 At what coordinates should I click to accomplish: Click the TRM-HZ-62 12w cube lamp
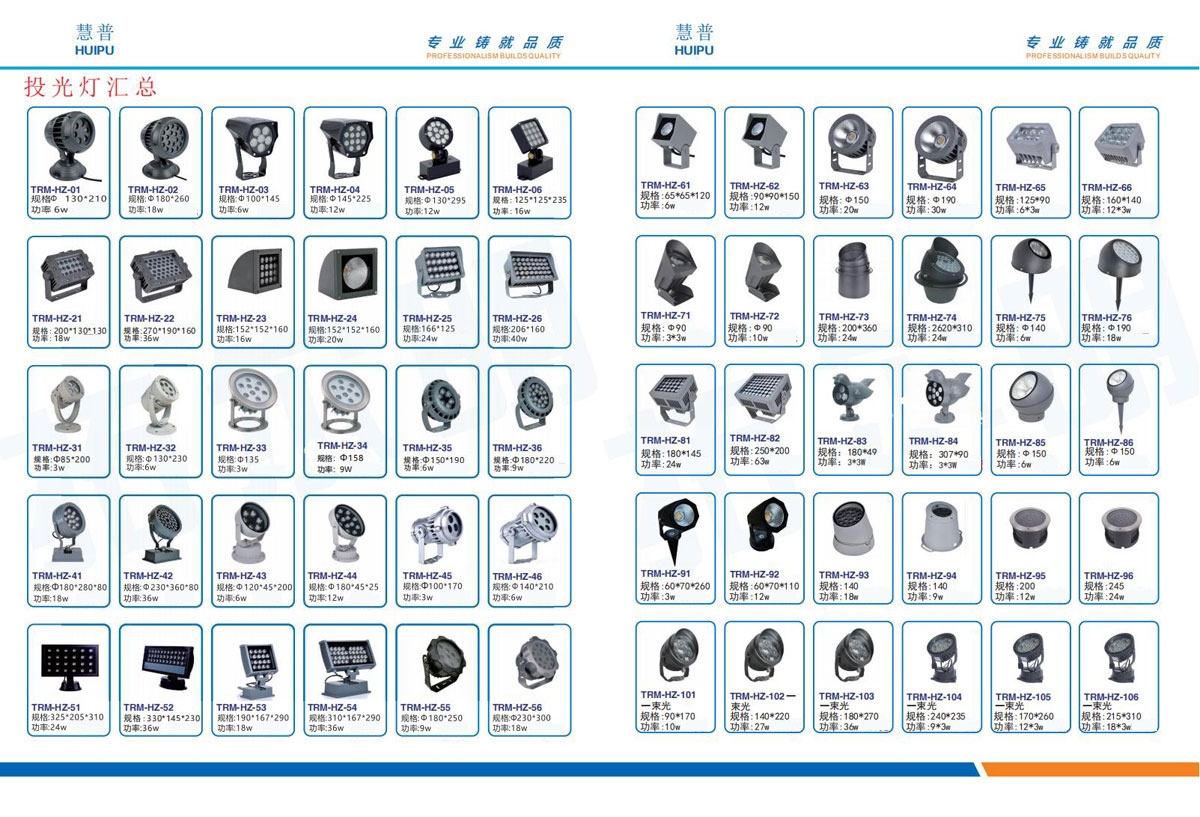(764, 143)
